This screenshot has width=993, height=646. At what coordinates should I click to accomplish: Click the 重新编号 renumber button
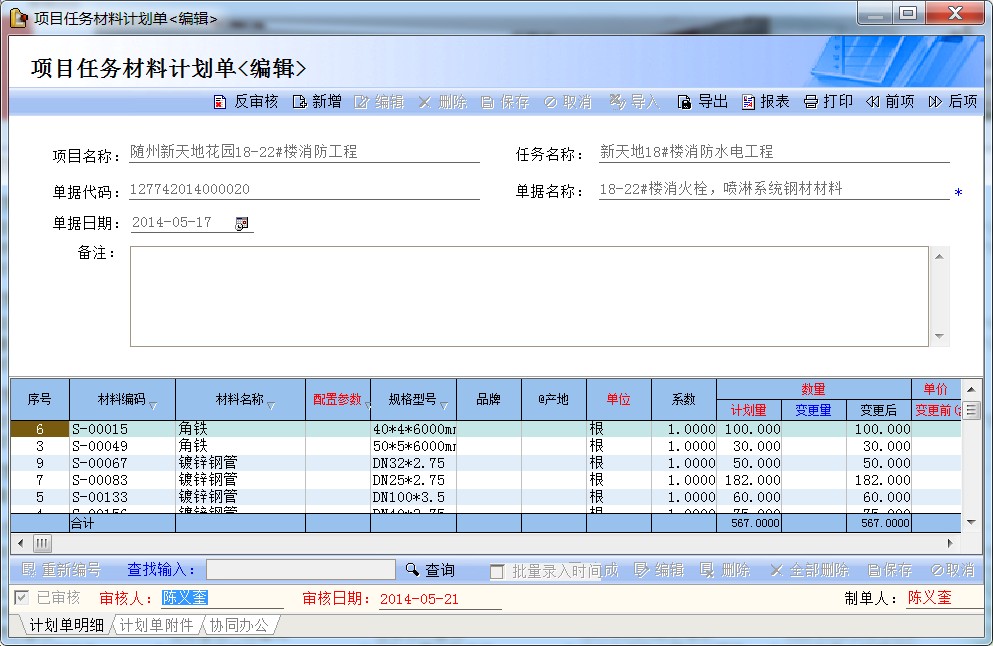tap(60, 570)
